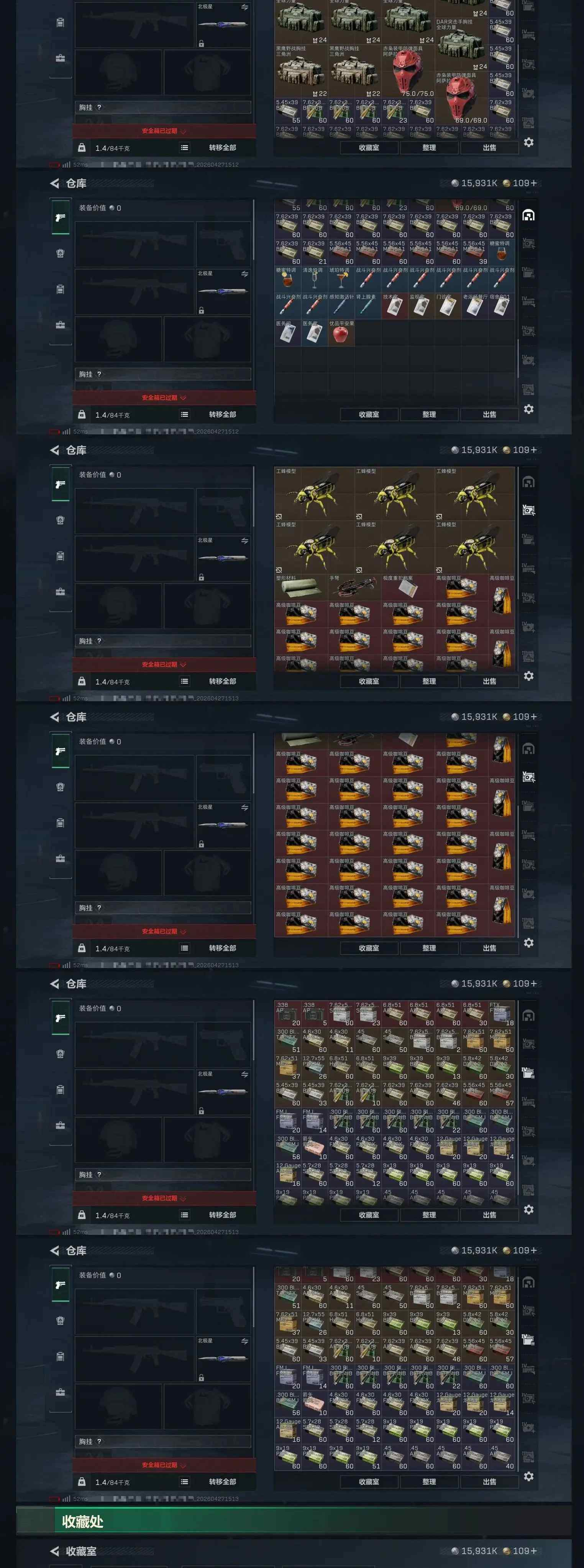Select the 优品平安果 red apple item
This screenshot has width=584, height=1568.
pos(341,333)
